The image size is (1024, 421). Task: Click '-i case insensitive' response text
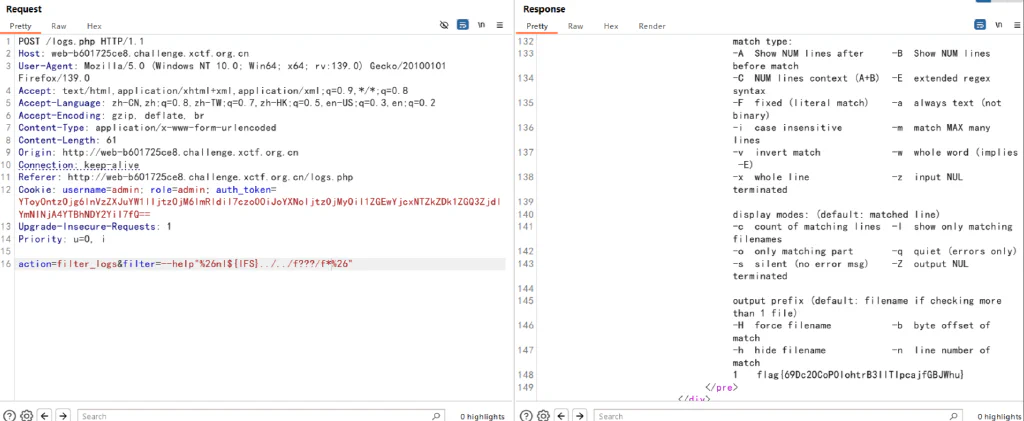click(x=788, y=128)
